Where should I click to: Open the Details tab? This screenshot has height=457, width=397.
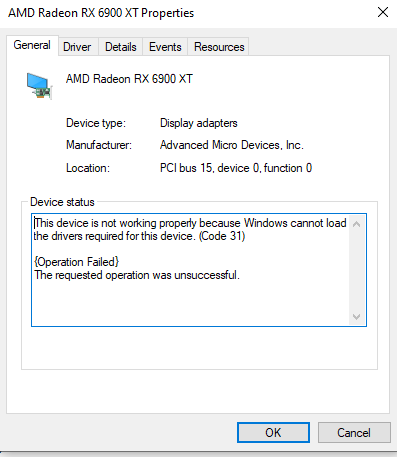(121, 47)
